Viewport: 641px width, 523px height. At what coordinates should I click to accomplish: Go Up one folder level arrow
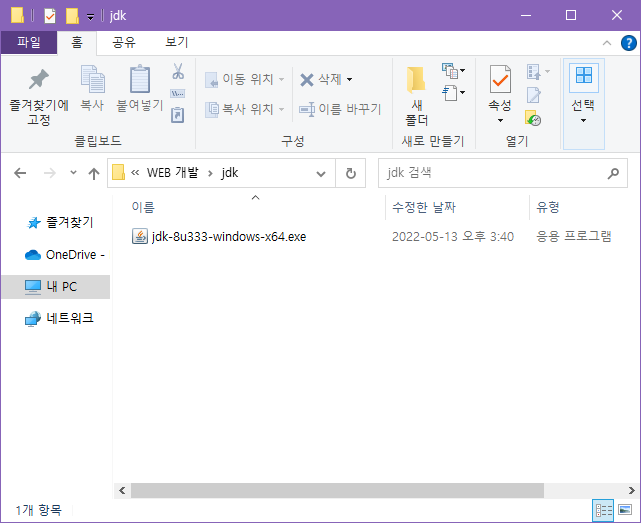(94, 173)
